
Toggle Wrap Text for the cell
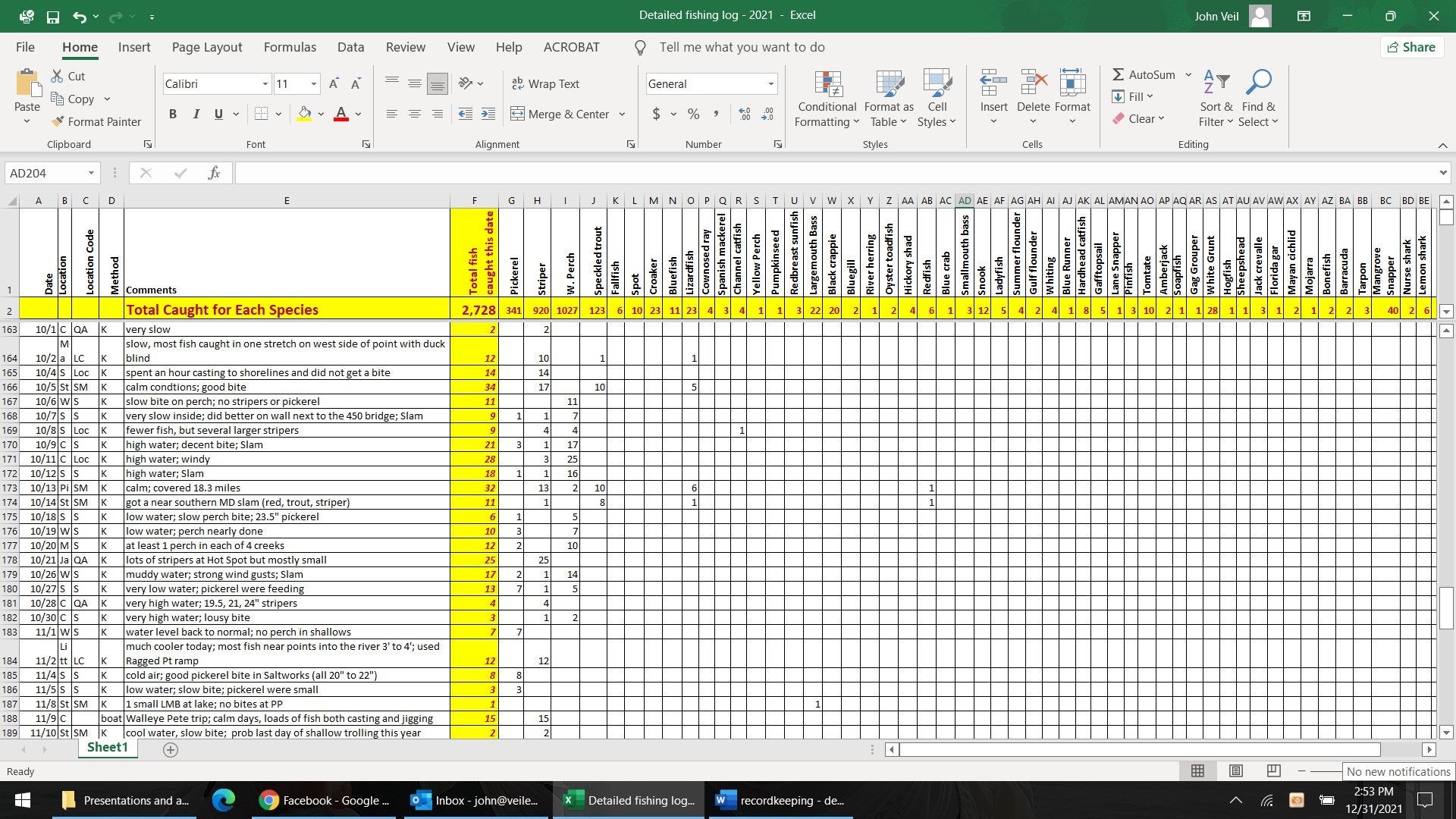[x=545, y=83]
